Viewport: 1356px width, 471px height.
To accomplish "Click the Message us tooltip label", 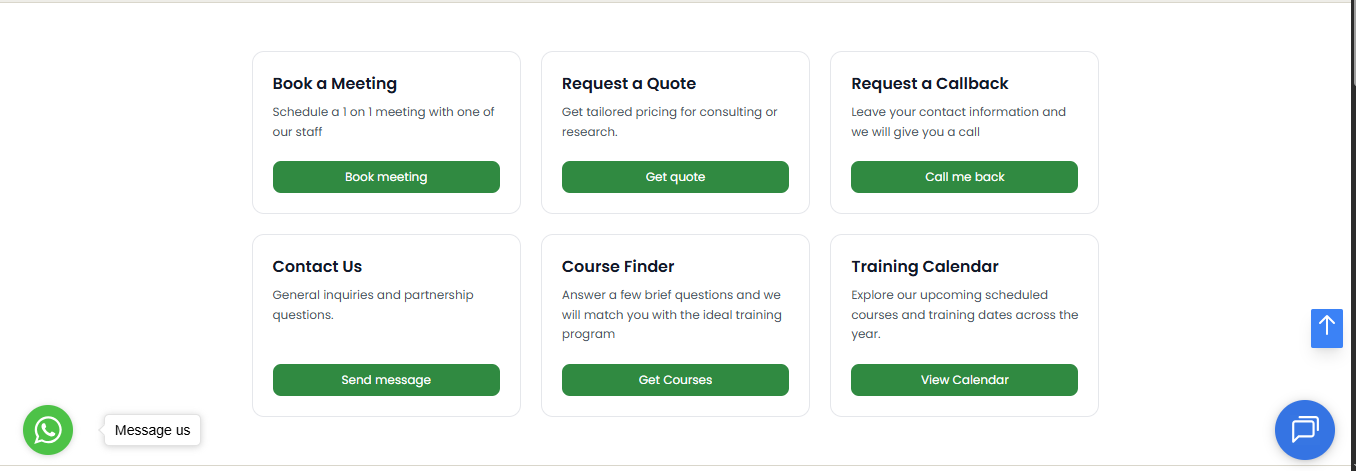I will pyautogui.click(x=152, y=430).
